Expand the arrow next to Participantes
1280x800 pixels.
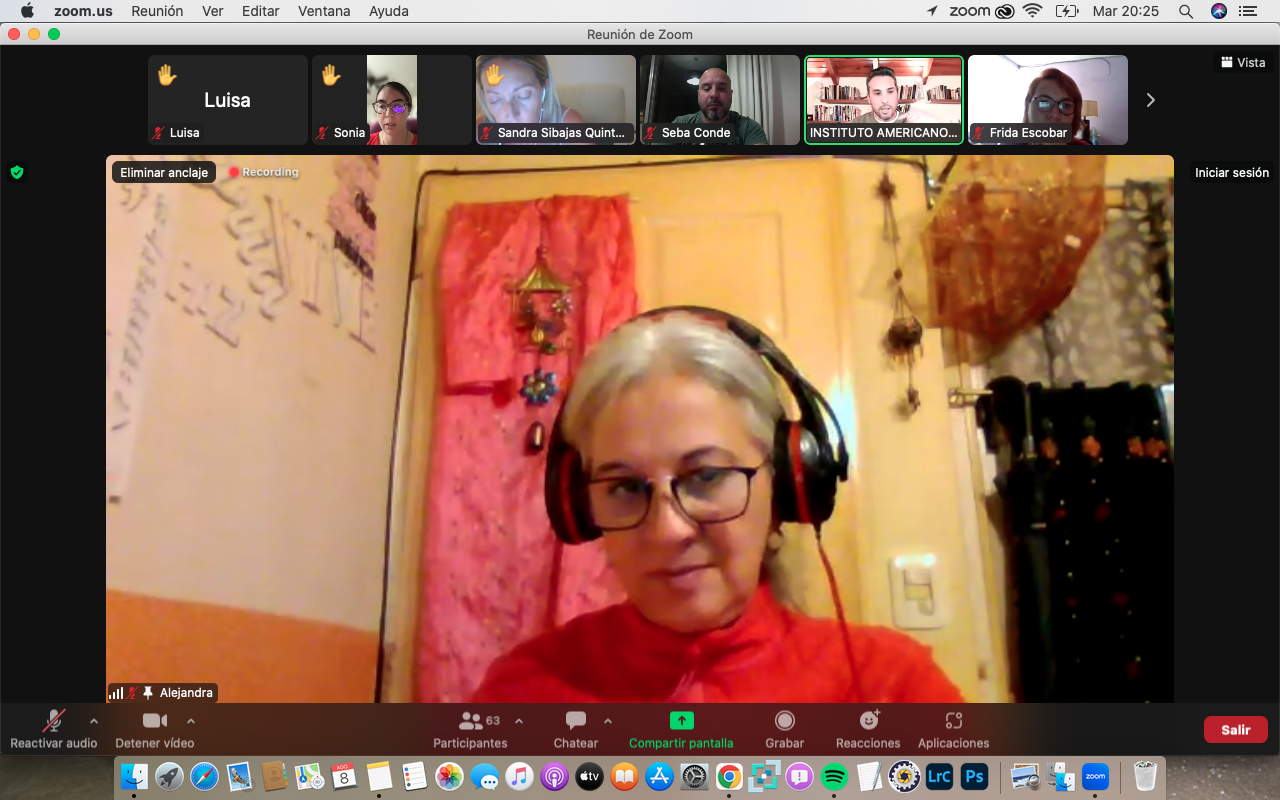point(519,721)
